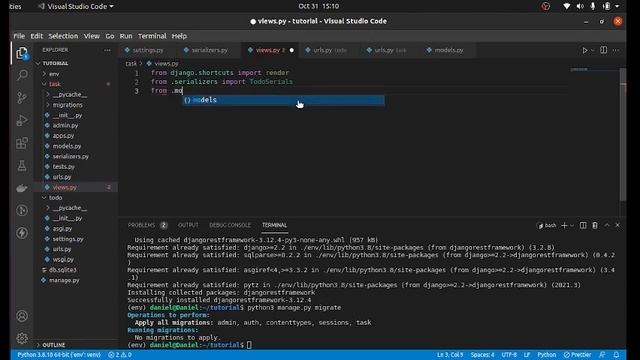Switch to the serializers.py tab
640x360 pixels.
(209, 50)
